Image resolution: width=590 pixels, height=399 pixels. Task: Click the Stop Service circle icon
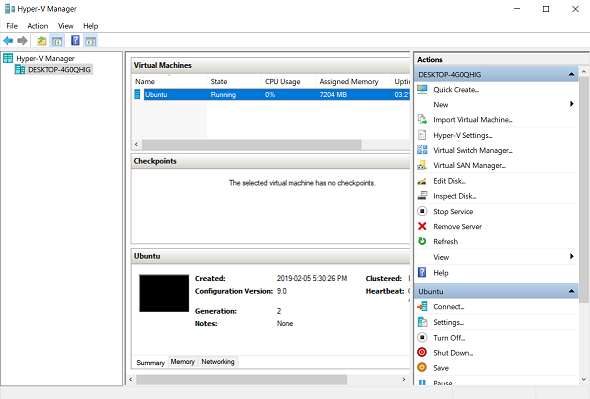coord(422,211)
